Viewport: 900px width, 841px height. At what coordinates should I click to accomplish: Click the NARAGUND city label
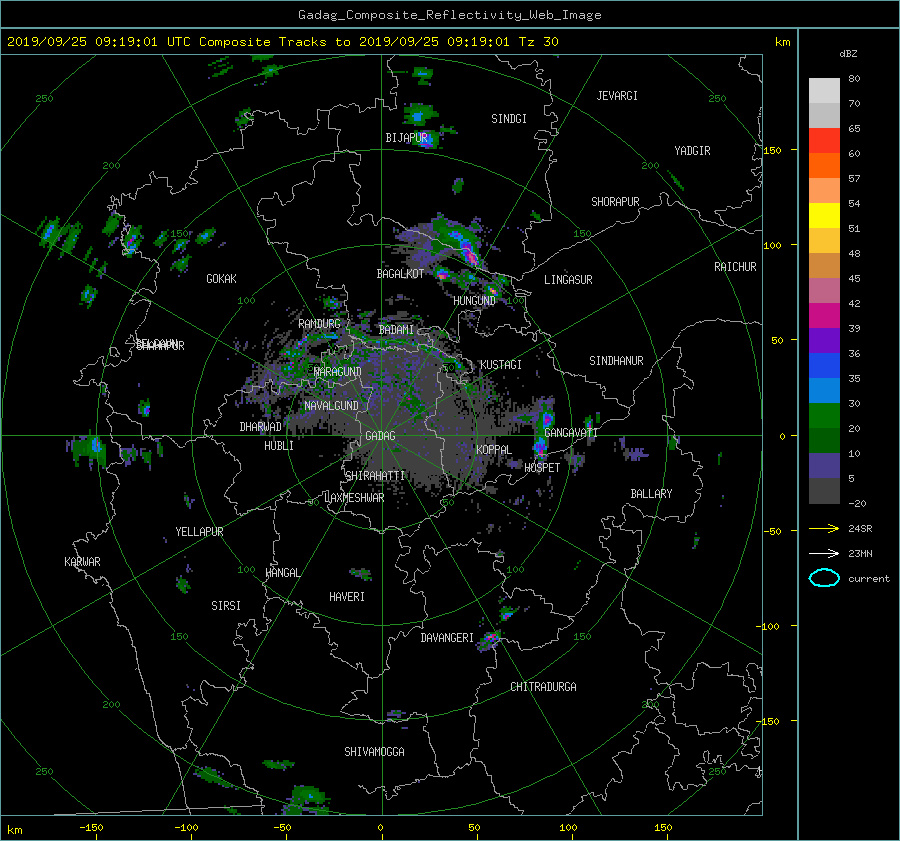pos(338,371)
